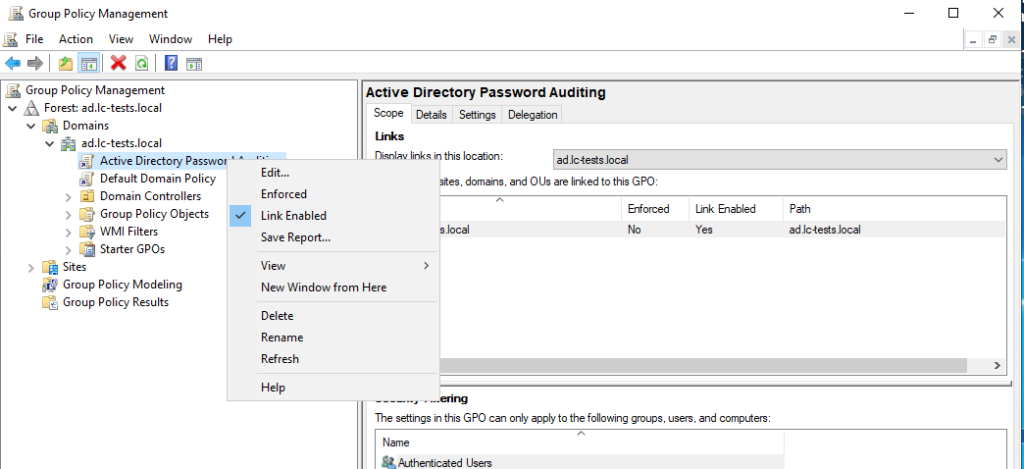Select the Scope tab
The image size is (1024, 469).
[x=388, y=113]
